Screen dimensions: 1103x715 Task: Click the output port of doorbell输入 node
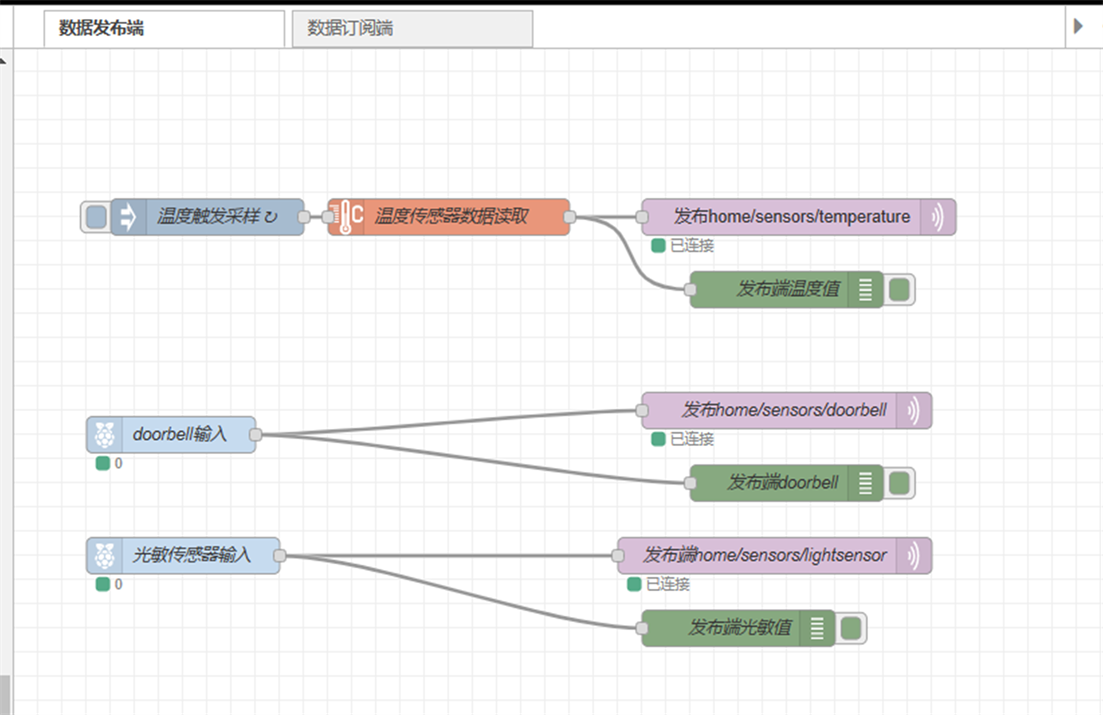255,435
